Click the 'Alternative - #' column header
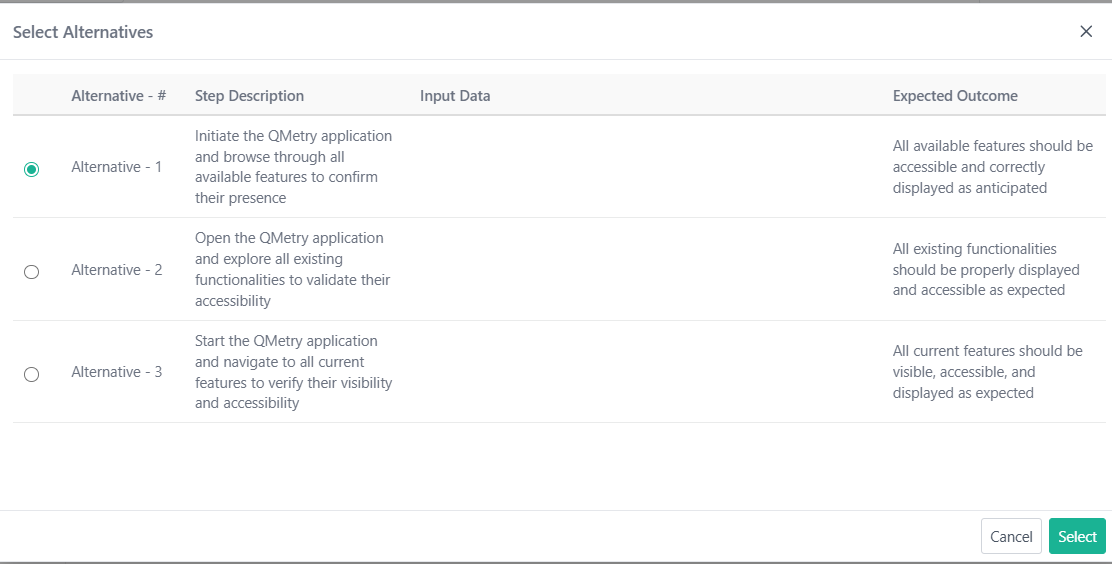The height and width of the screenshot is (564, 1112). pos(118,96)
